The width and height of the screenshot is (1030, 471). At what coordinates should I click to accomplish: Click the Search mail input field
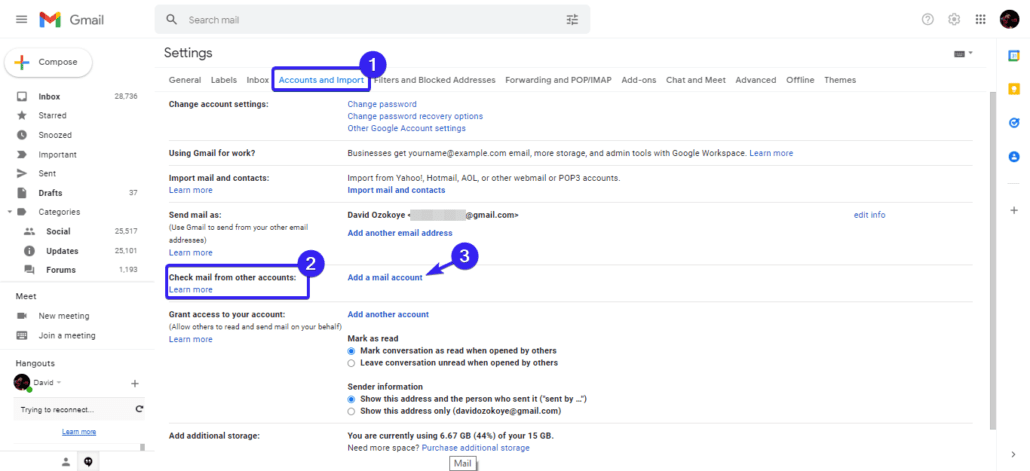[372, 20]
